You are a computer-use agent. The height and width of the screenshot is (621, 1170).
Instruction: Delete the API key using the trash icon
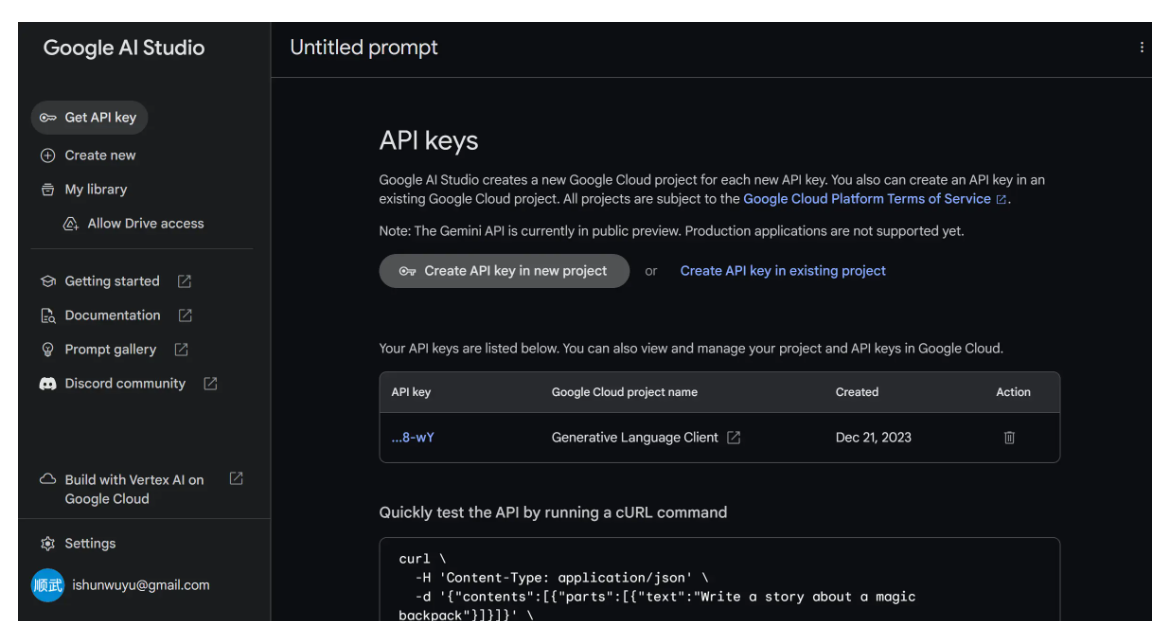coord(1009,437)
